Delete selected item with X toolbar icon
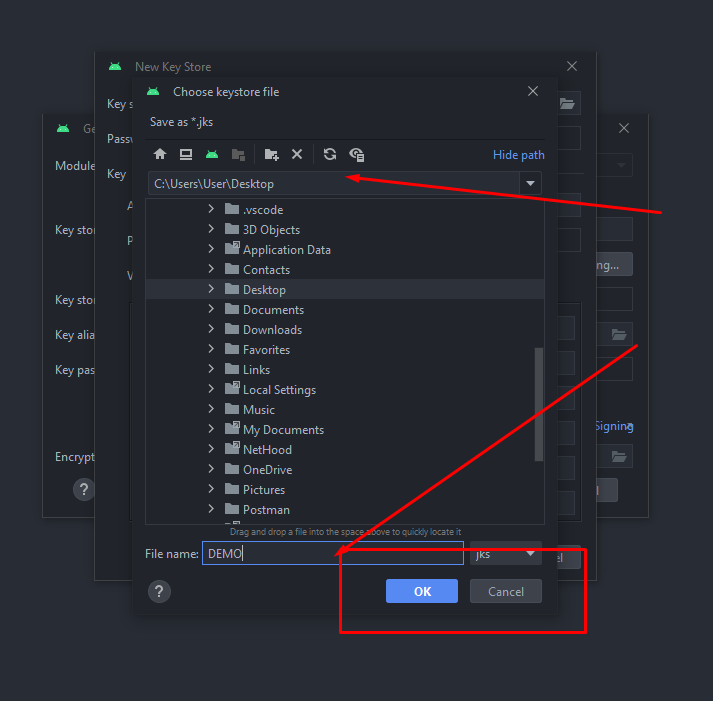 click(x=297, y=154)
